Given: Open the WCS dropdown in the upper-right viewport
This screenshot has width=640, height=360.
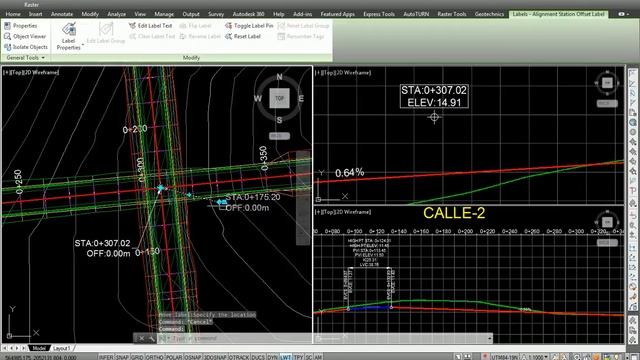Looking at the screenshot, I should [x=607, y=104].
